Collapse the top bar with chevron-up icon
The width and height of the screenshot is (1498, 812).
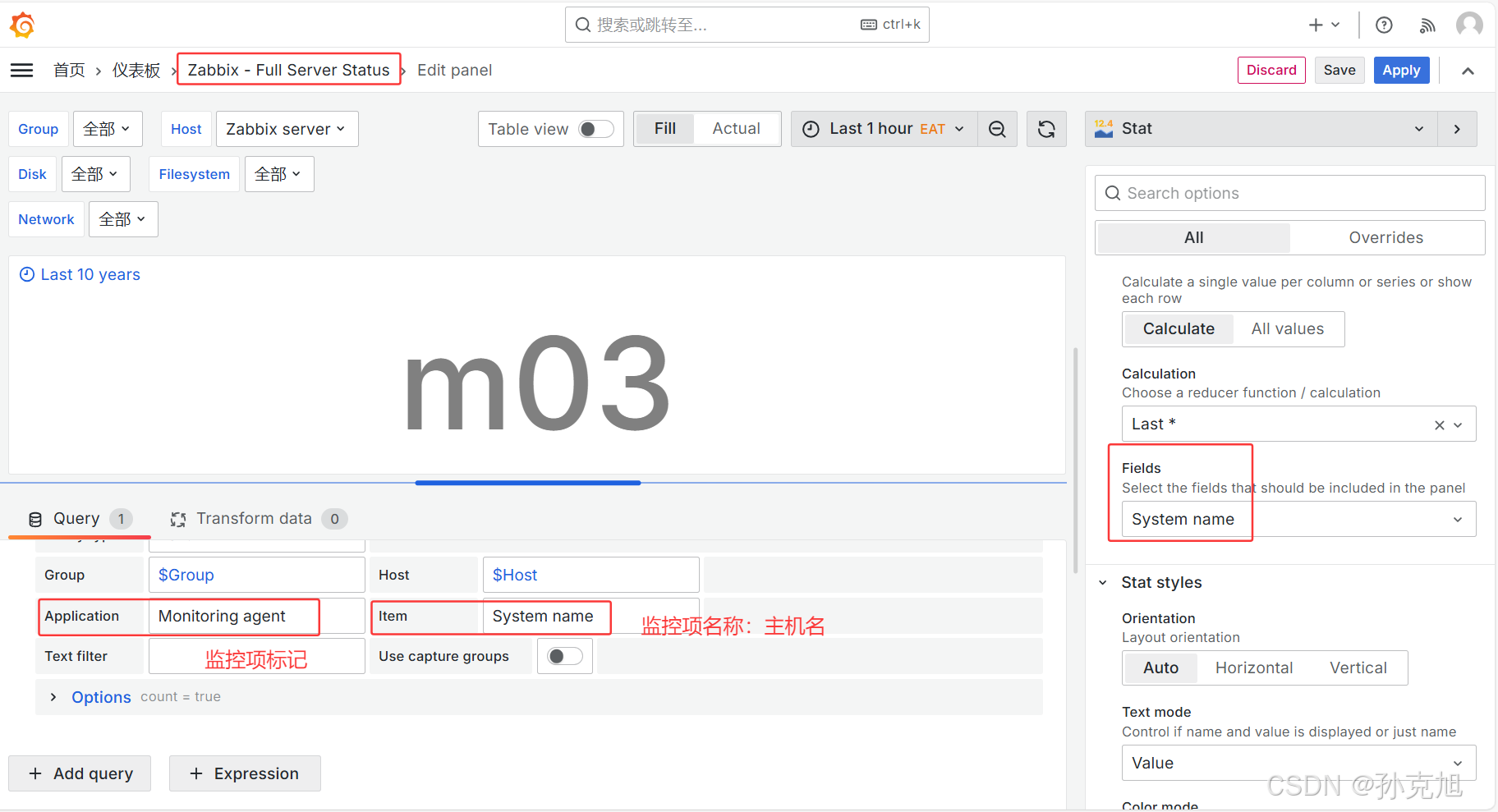coord(1468,71)
